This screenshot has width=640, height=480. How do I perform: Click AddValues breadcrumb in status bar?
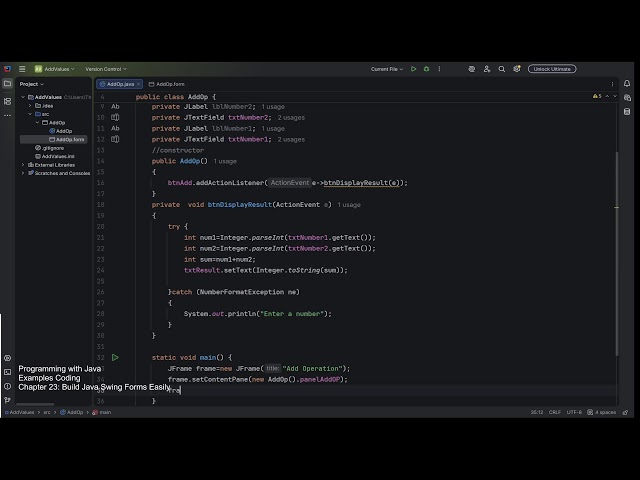coord(20,412)
